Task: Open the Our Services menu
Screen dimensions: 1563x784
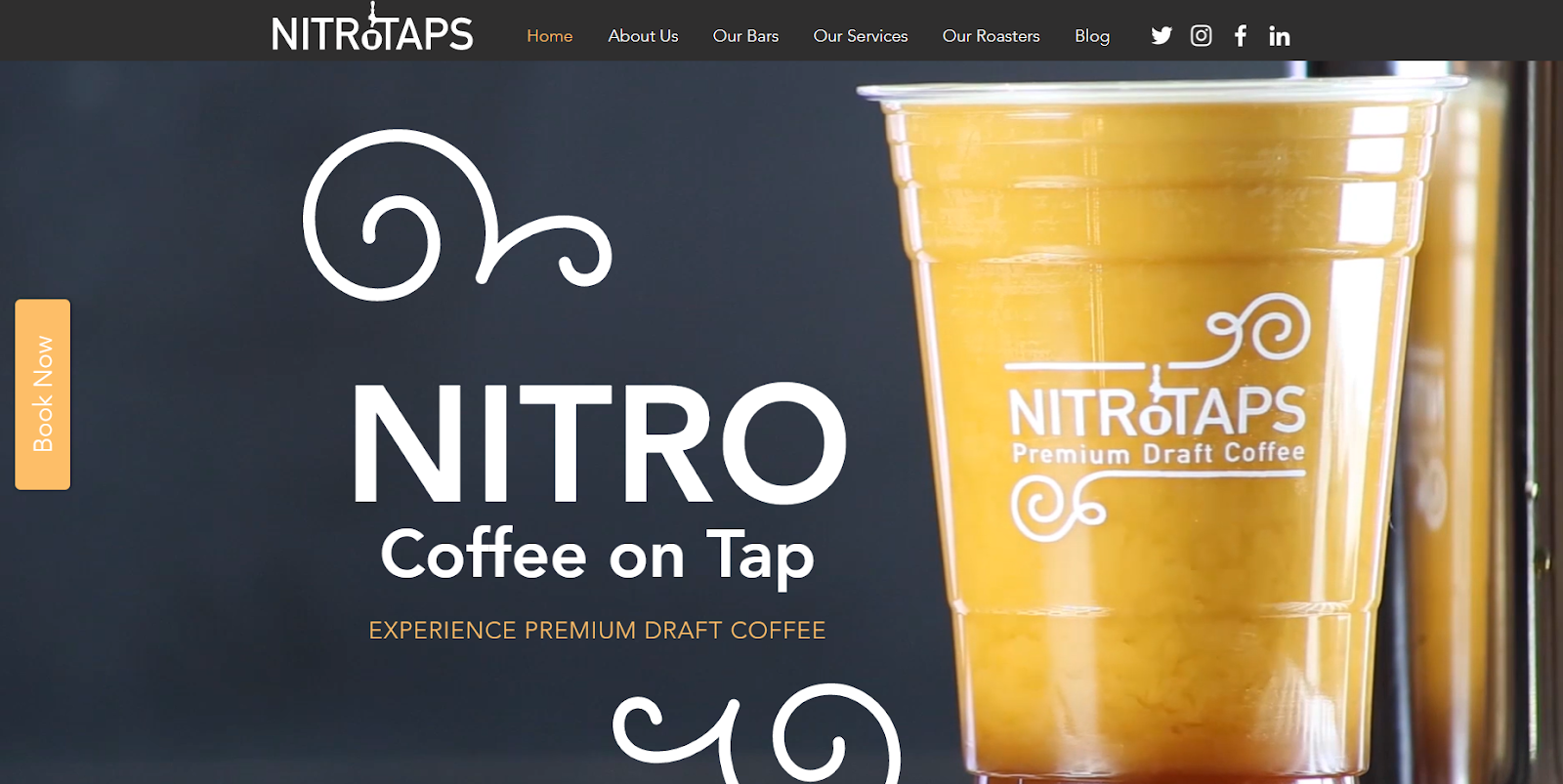Action: coord(861,36)
